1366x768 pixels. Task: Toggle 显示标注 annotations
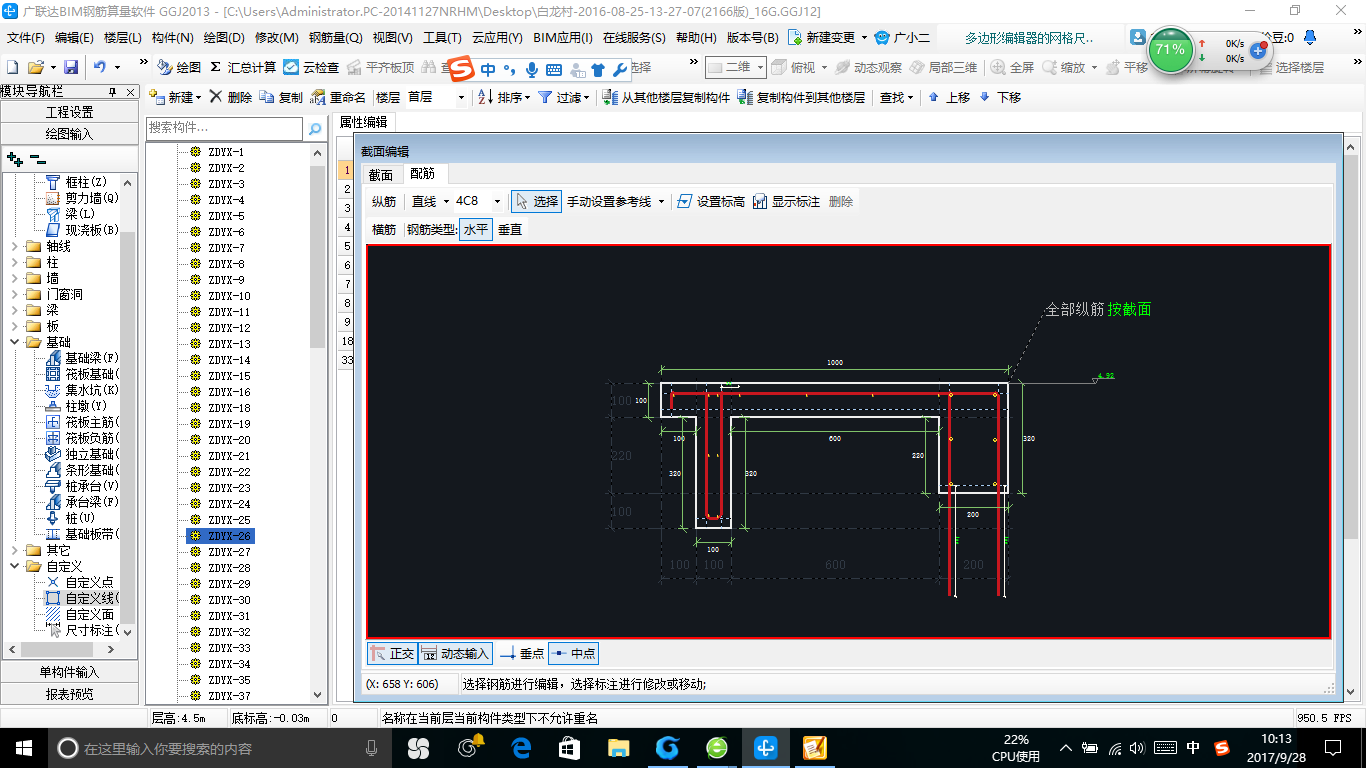[786, 201]
